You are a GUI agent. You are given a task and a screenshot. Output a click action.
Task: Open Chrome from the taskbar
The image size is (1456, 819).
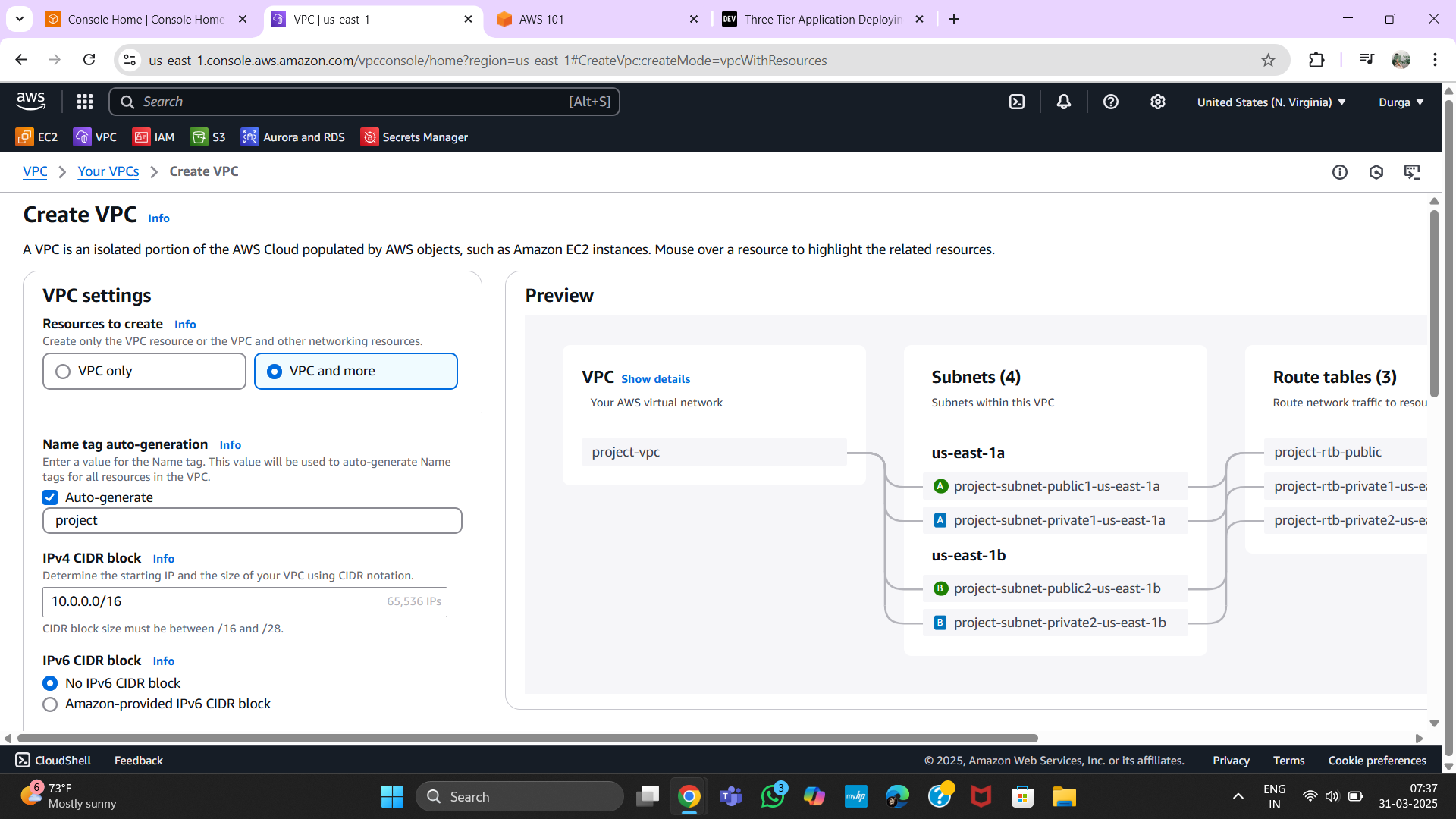coord(689,796)
